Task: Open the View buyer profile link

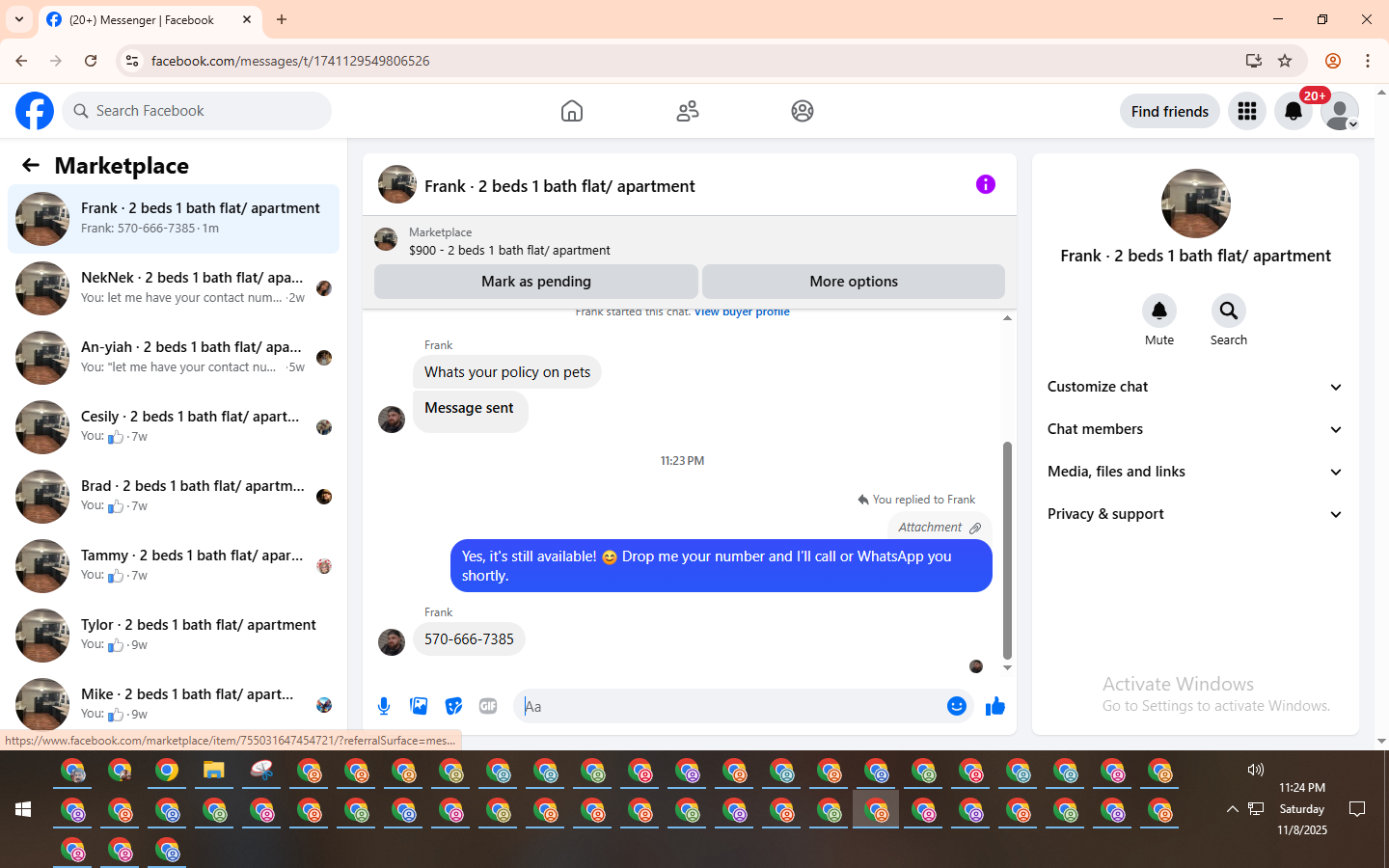Action: tap(742, 312)
